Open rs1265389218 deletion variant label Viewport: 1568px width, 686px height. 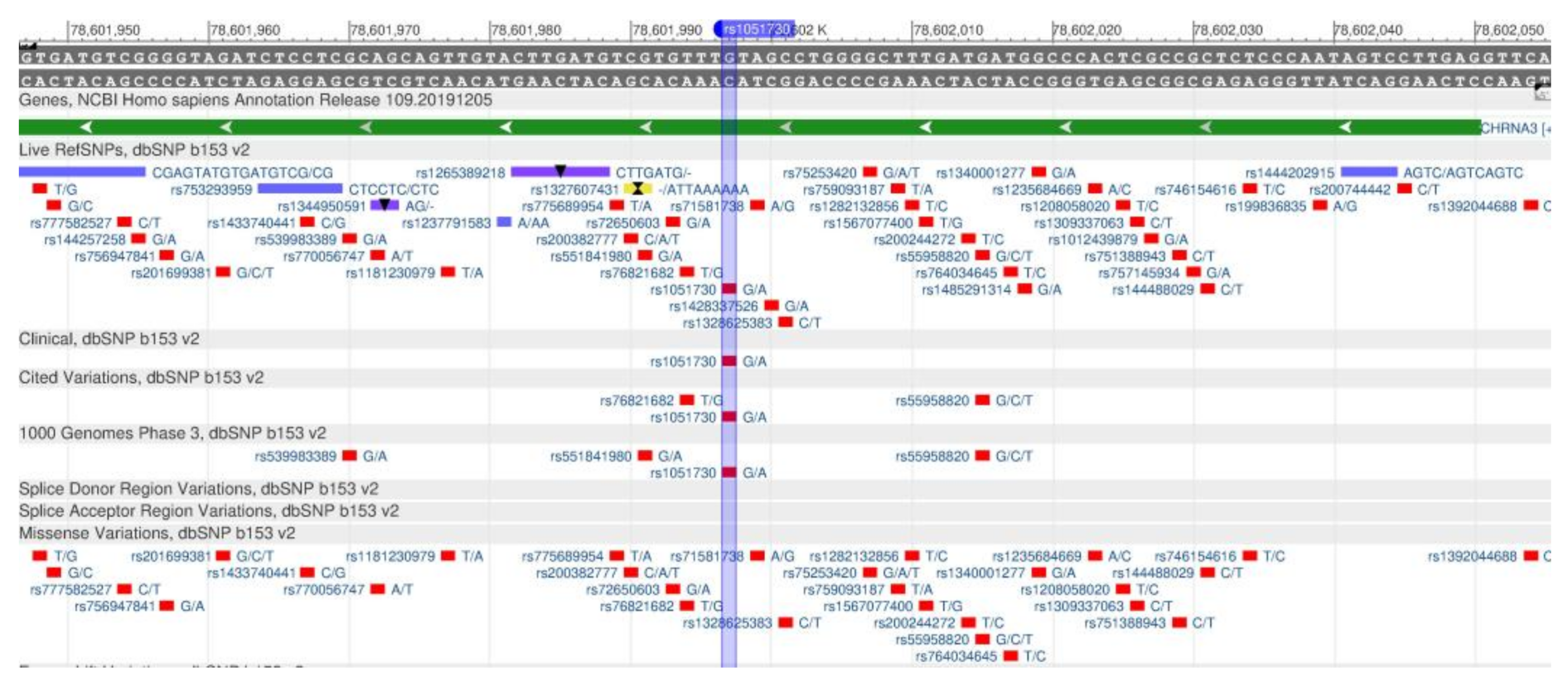pos(461,173)
